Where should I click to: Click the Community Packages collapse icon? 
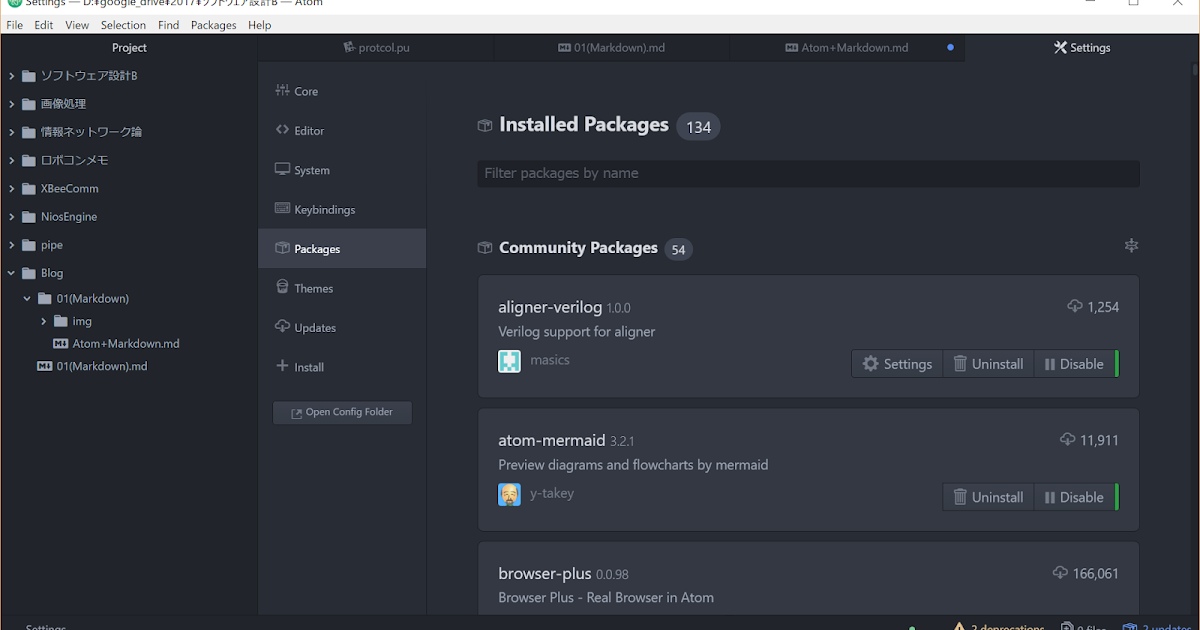coord(1132,246)
